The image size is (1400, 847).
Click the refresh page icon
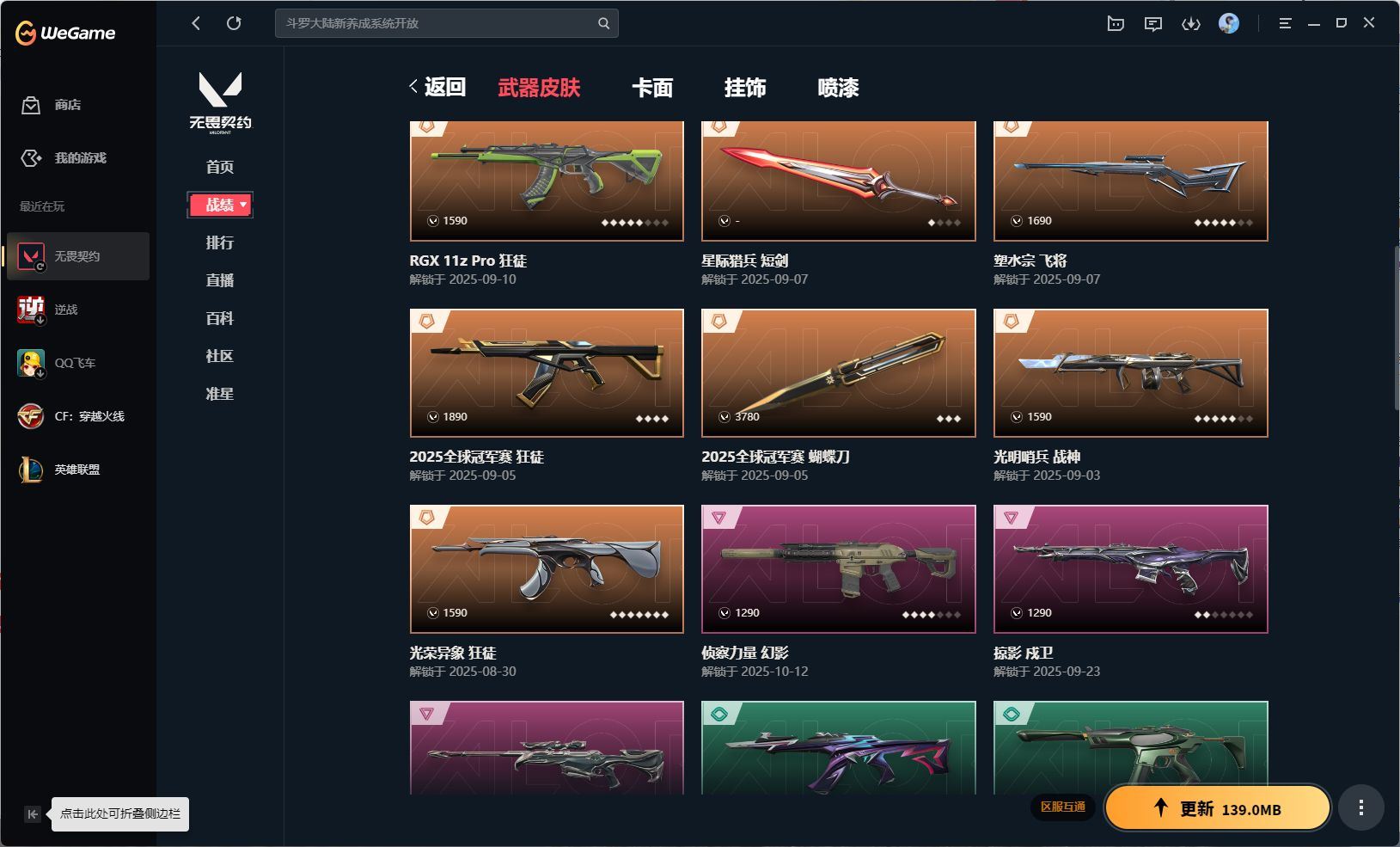pos(234,23)
